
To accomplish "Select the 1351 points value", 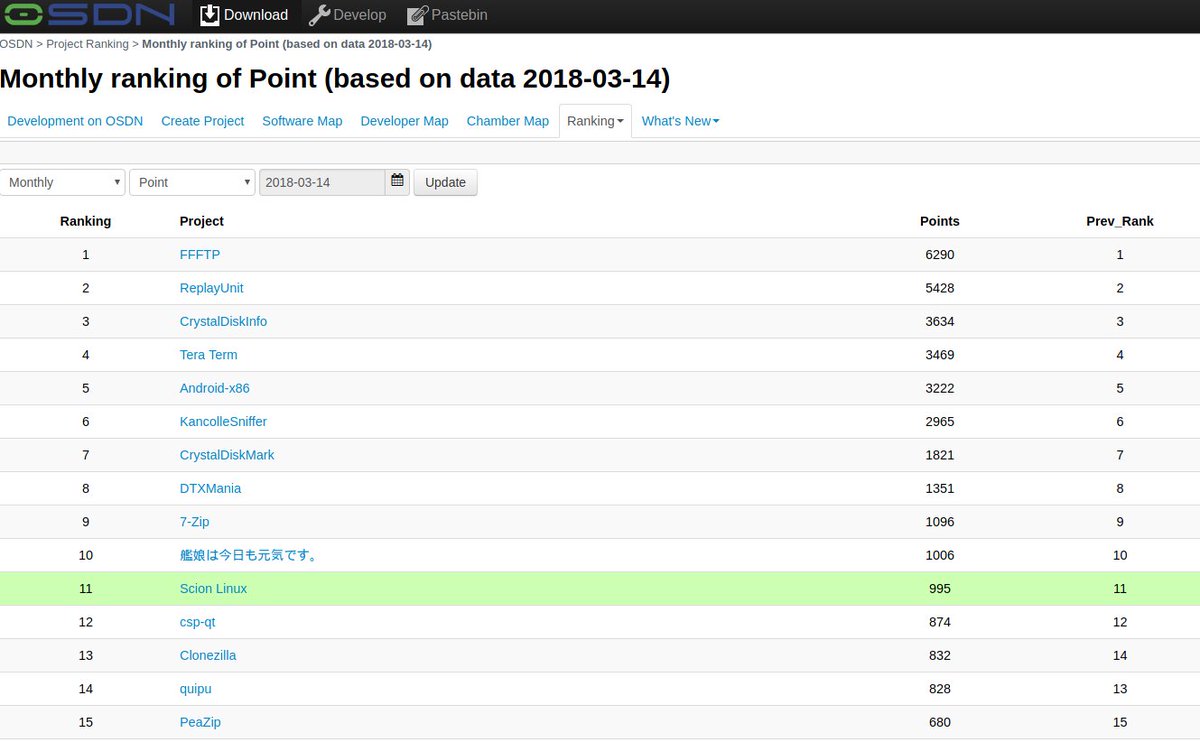I will tap(940, 488).
